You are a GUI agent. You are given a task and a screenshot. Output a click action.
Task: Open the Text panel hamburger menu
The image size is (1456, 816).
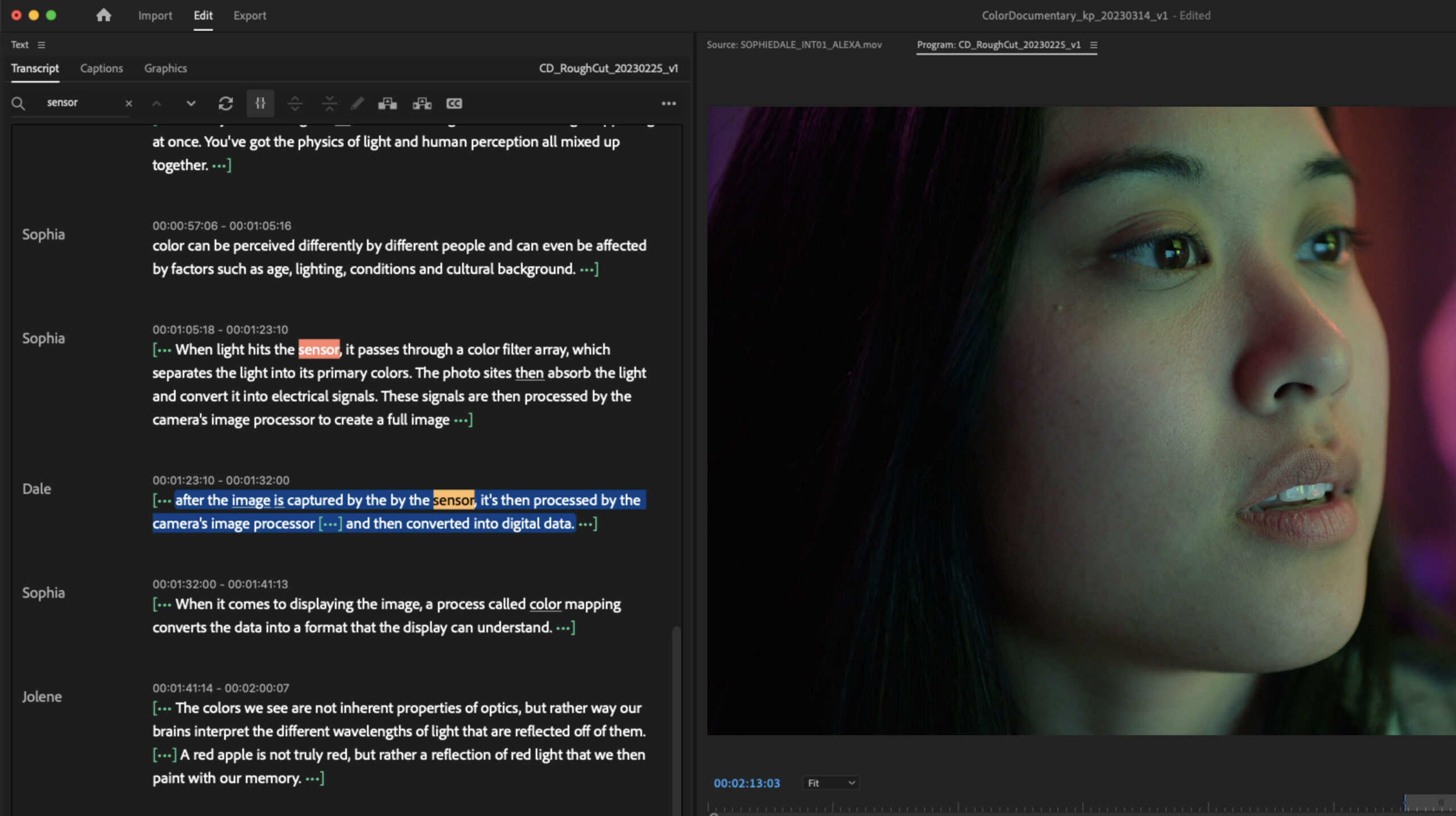tap(42, 45)
